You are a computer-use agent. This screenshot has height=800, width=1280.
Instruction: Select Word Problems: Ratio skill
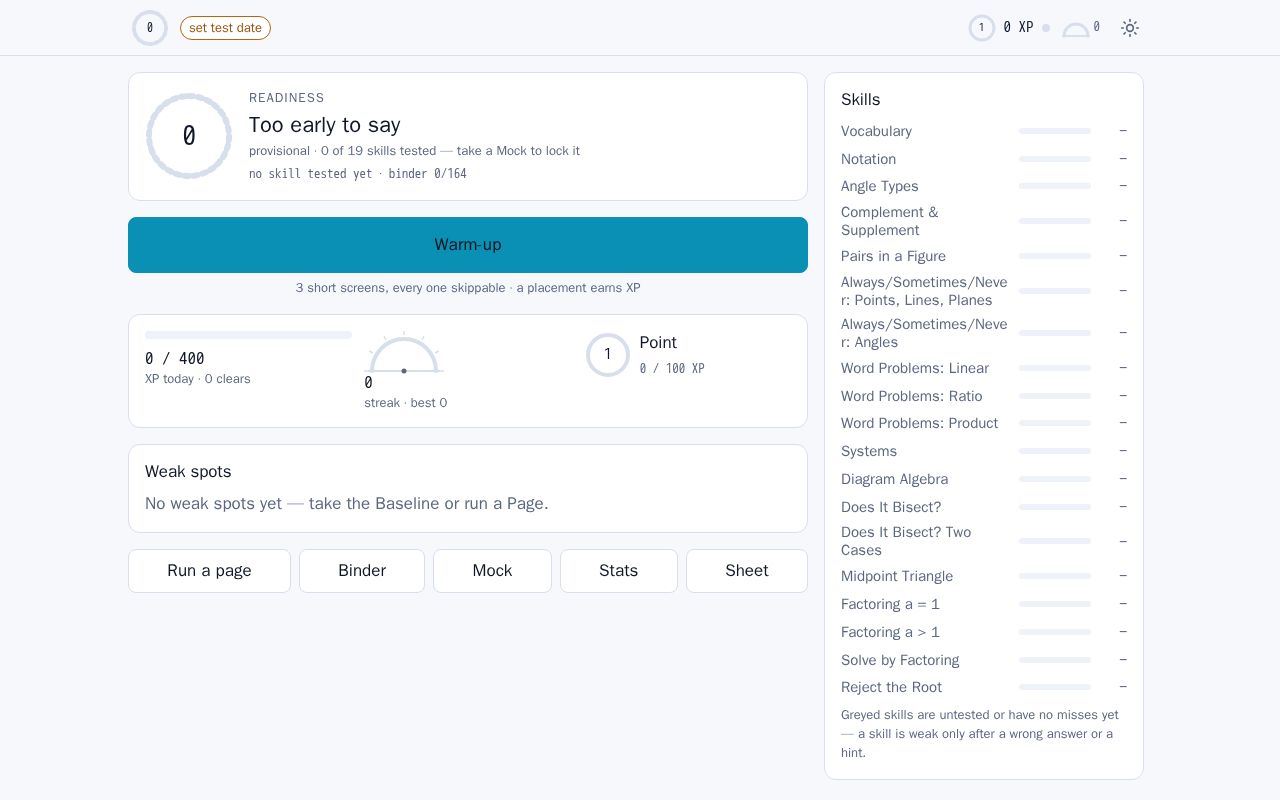(984, 396)
